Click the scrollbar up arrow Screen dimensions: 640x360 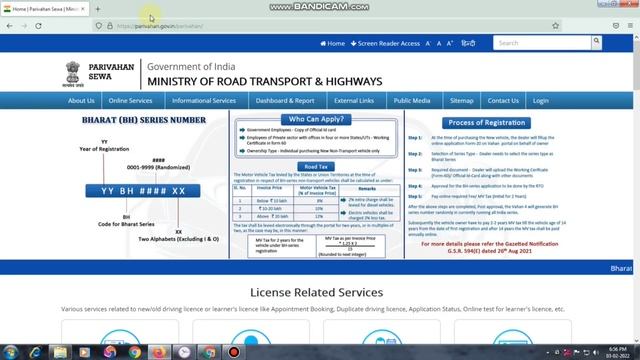(x=636, y=38)
